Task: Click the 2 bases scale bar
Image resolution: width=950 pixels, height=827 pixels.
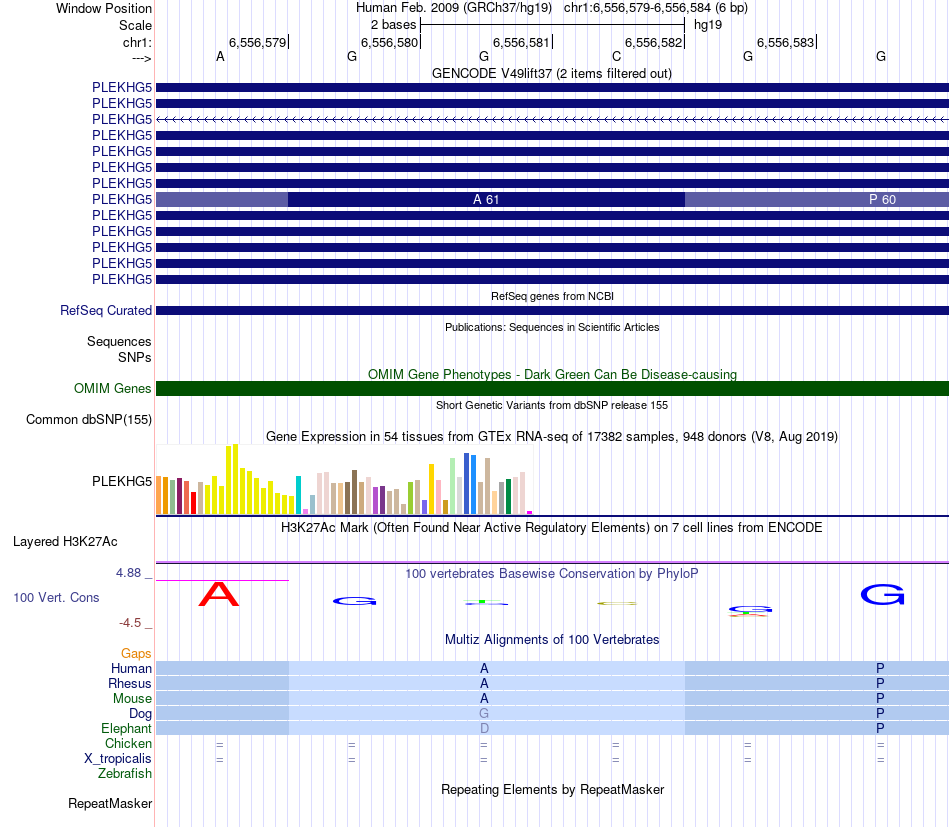Action: (553, 25)
